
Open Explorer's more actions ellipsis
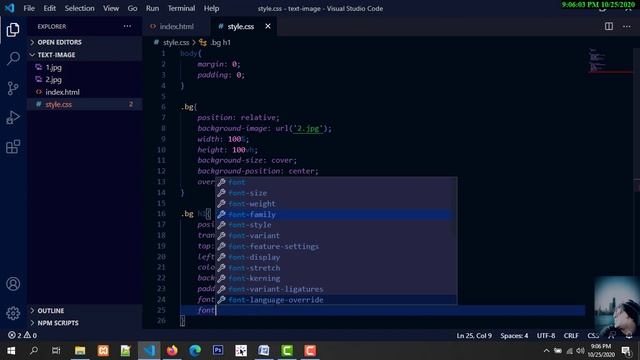(x=127, y=26)
